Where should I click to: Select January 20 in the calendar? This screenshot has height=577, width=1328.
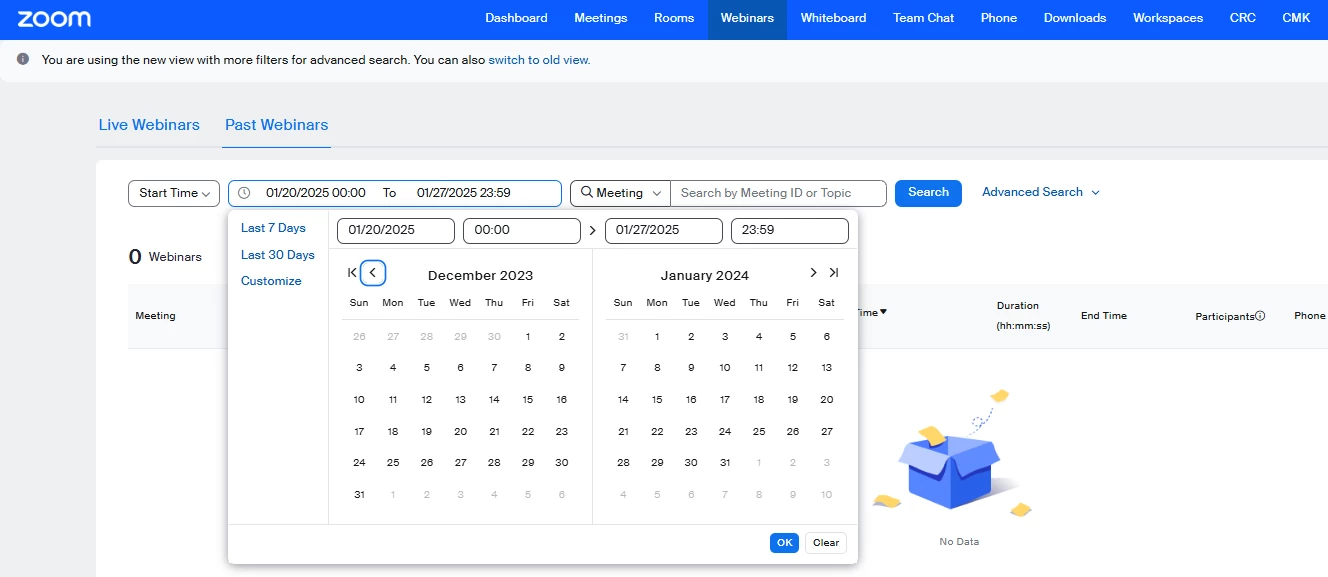pyautogui.click(x=826, y=400)
